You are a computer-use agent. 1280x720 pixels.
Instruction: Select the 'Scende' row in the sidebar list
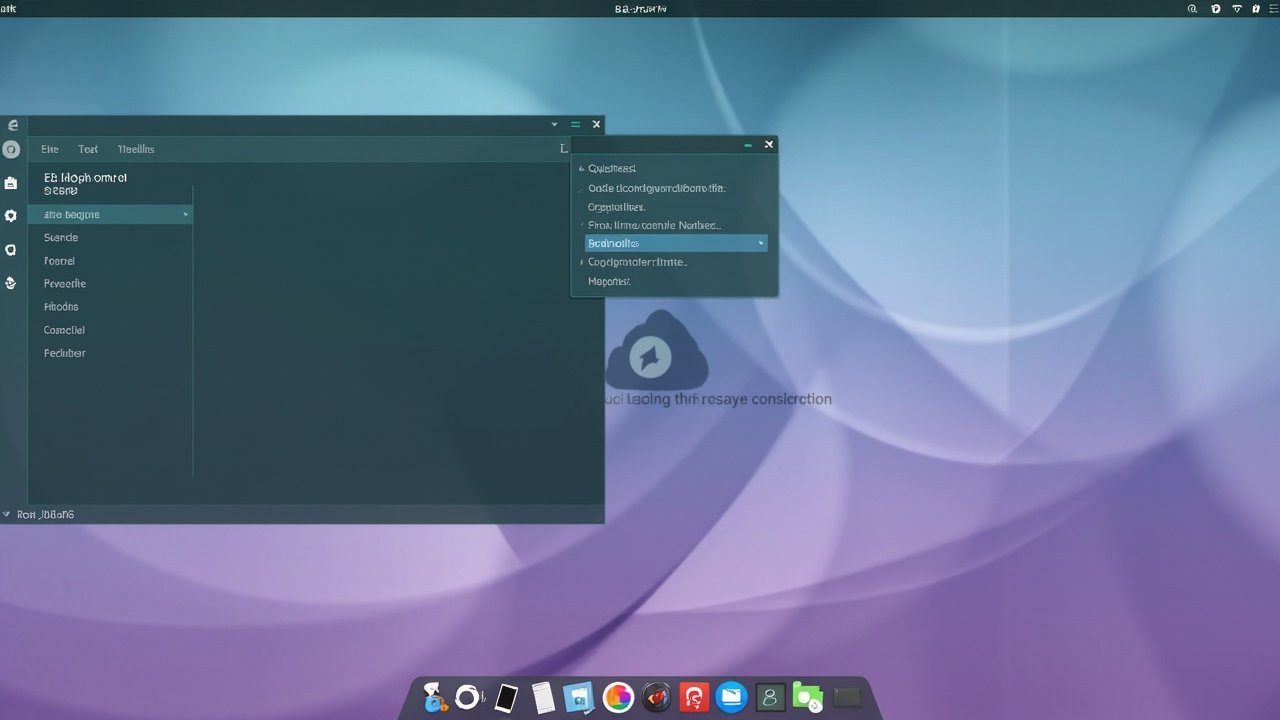110,238
